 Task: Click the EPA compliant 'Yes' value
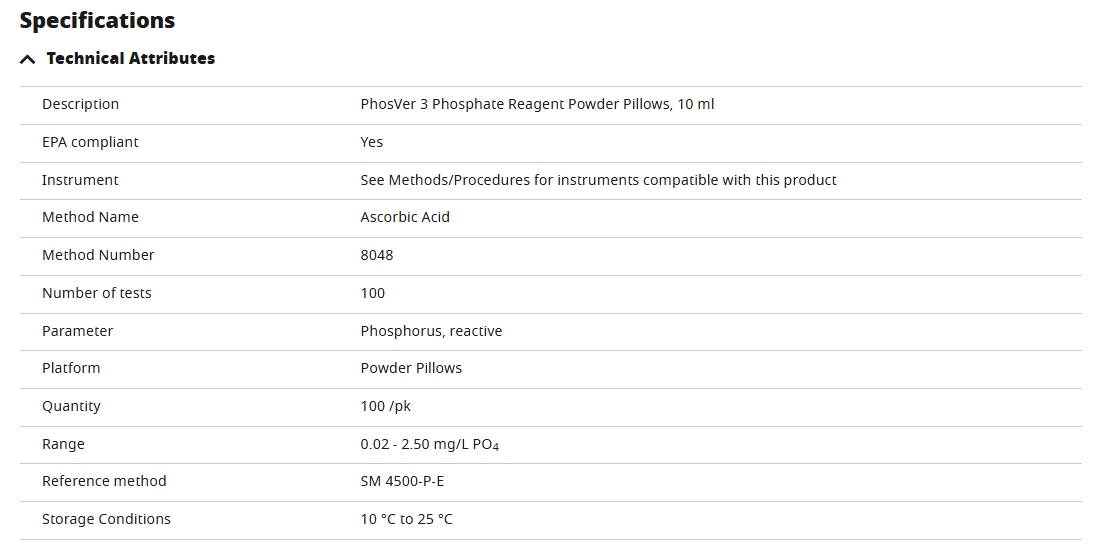coord(371,142)
